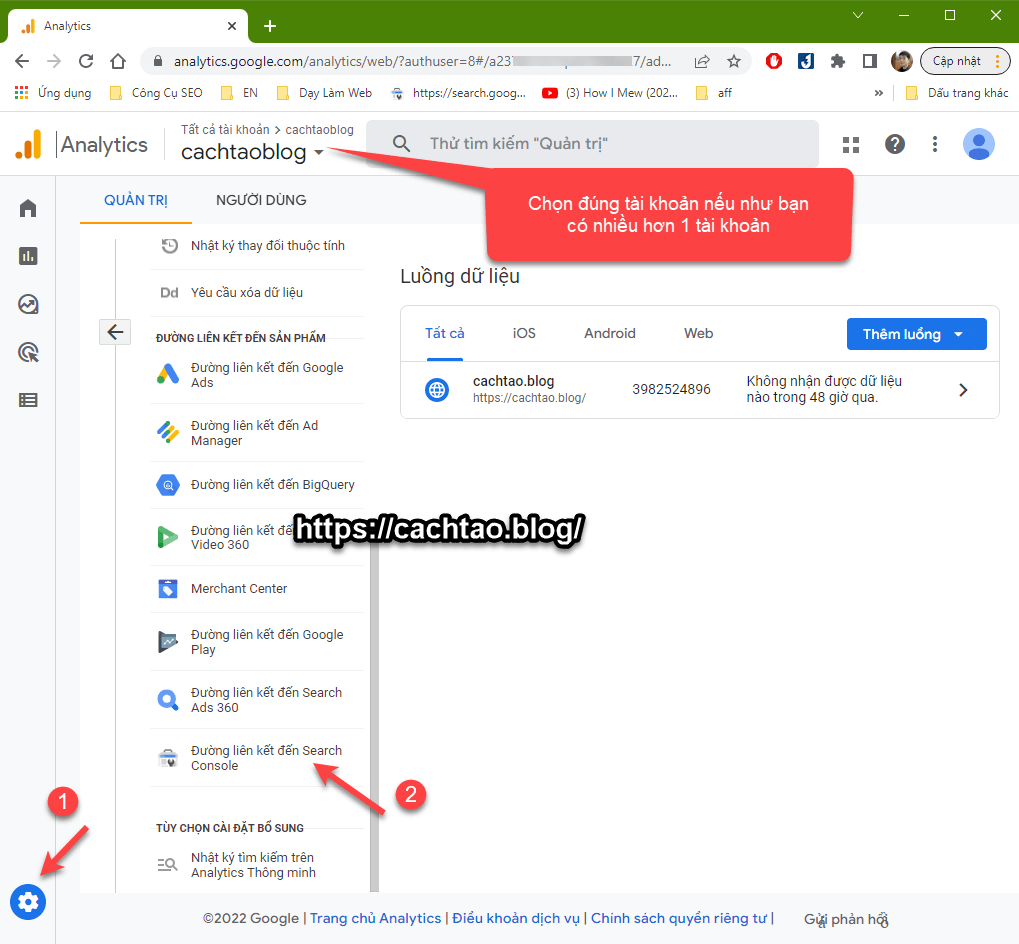Expand the cachtao.blog stream row chevron
This screenshot has width=1019, height=944.
click(x=963, y=390)
